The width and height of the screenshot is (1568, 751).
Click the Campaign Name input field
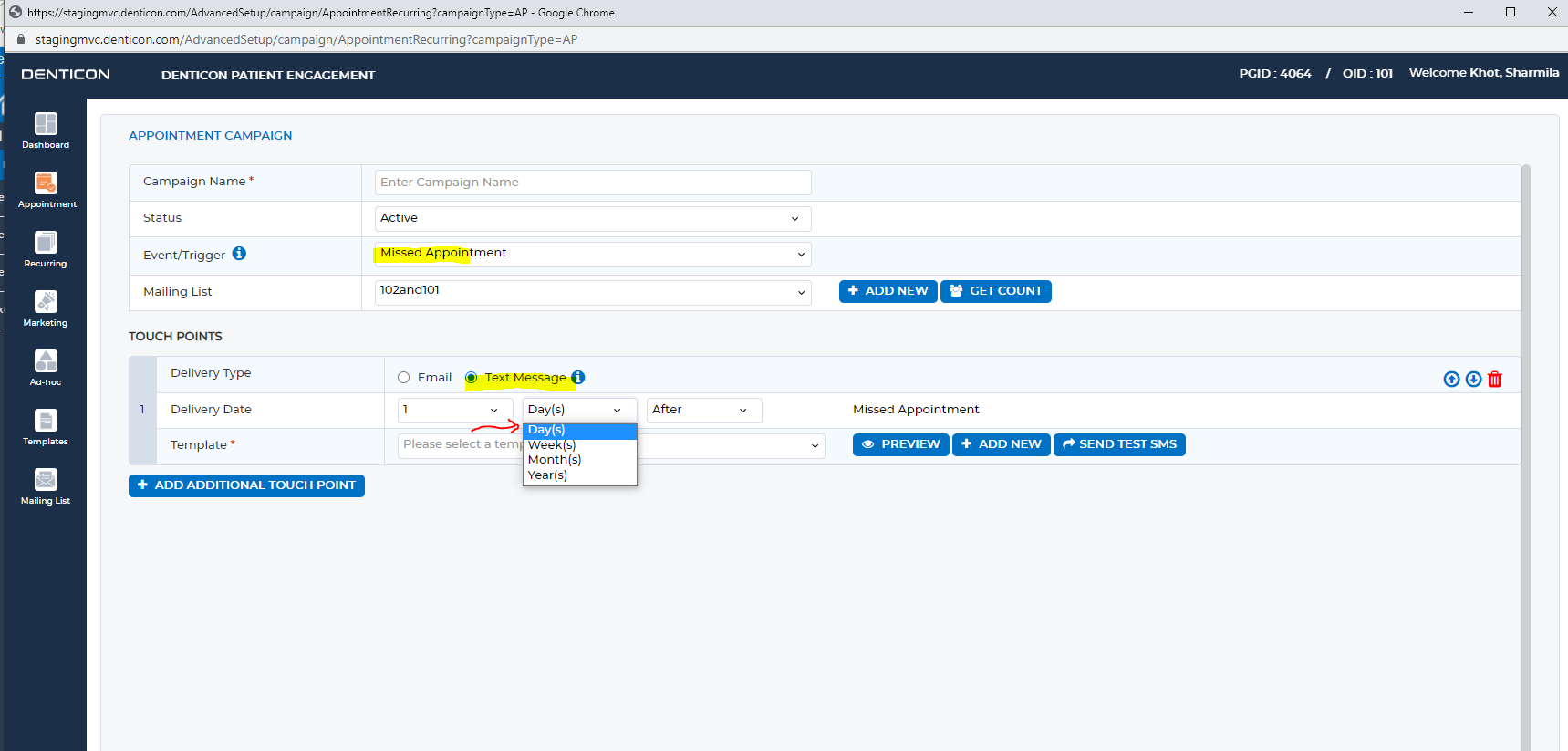(593, 183)
